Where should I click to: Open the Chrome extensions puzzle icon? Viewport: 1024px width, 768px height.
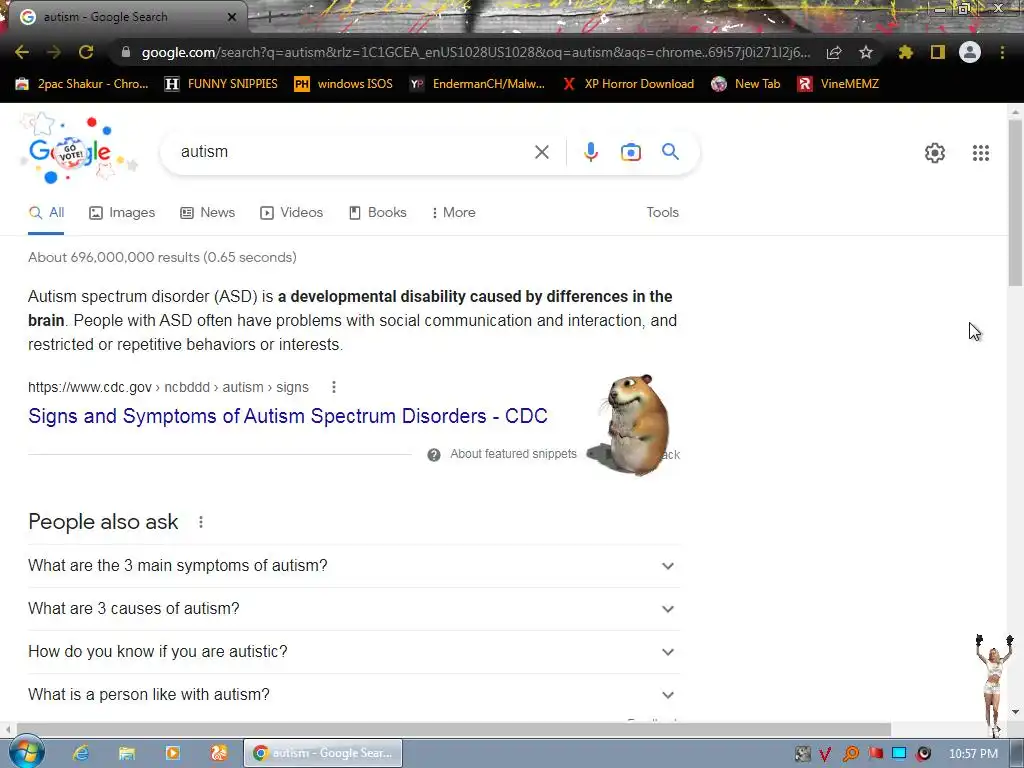905,52
